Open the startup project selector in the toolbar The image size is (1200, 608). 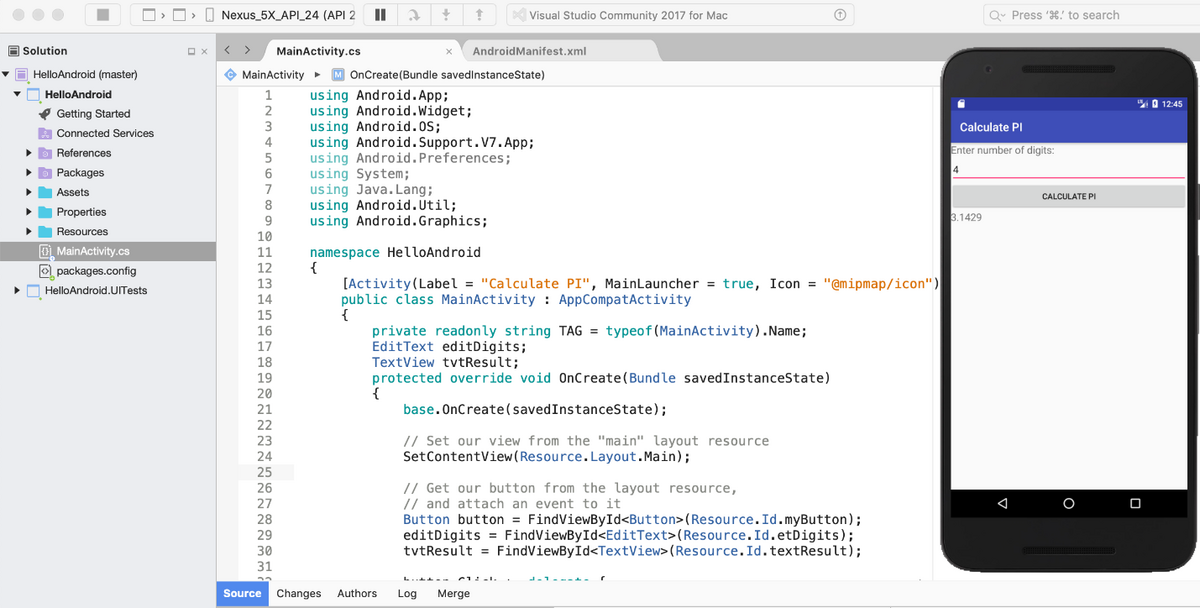click(x=149, y=15)
